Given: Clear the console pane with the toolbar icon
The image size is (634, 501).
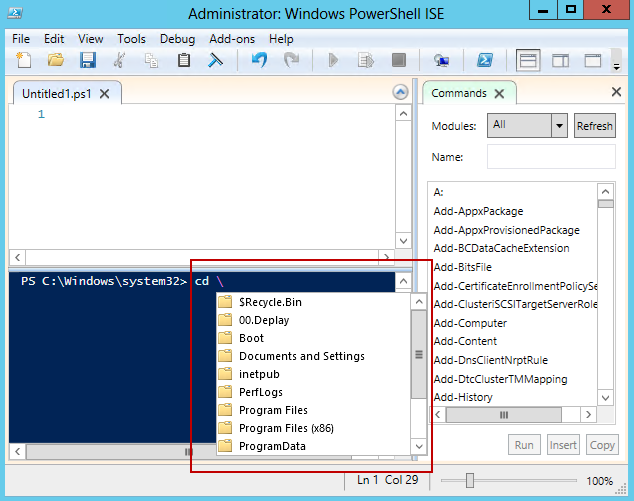Looking at the screenshot, I should tap(215, 61).
